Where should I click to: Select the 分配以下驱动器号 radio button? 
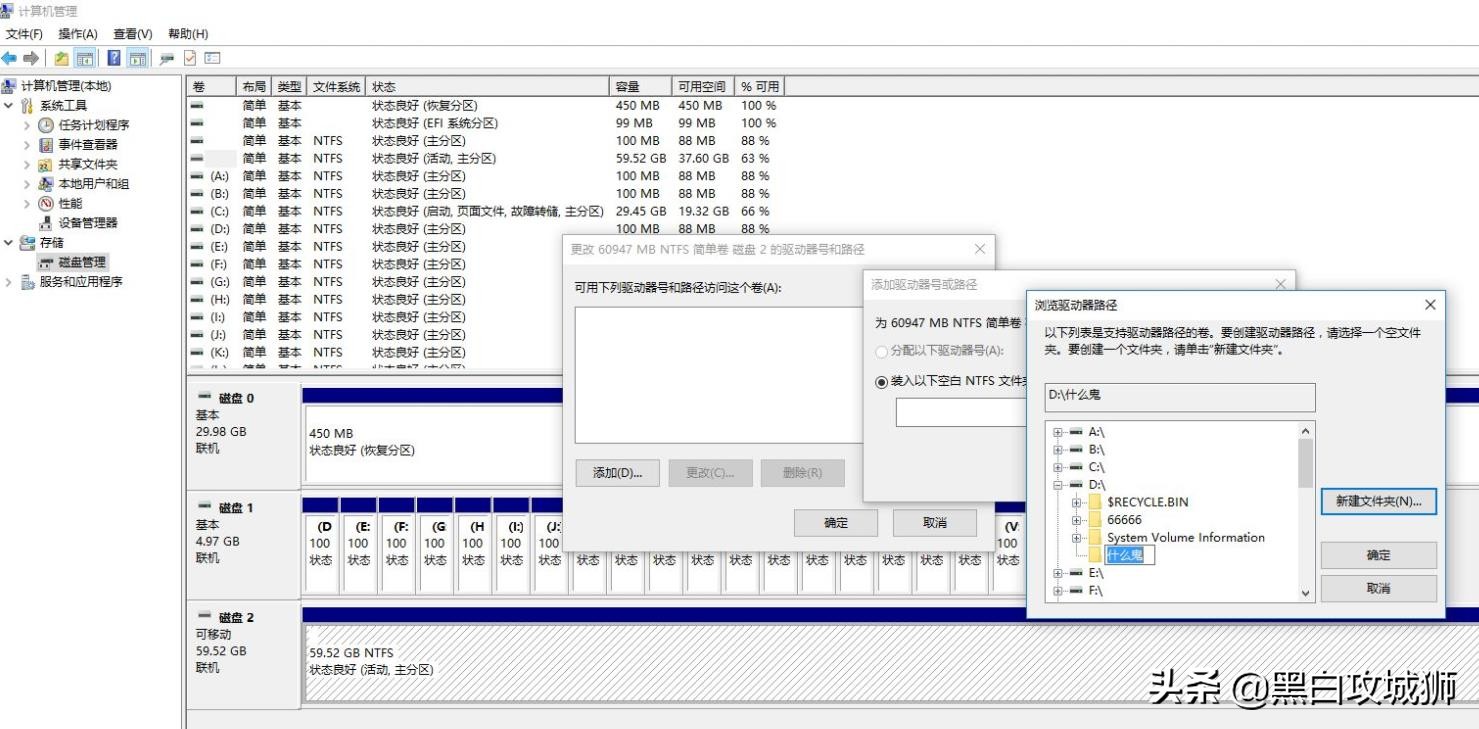click(x=882, y=351)
